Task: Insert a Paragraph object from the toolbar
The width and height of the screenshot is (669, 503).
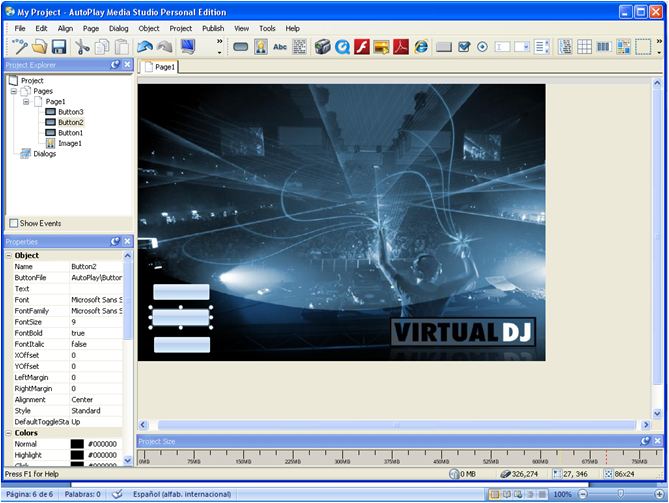Action: [300, 47]
